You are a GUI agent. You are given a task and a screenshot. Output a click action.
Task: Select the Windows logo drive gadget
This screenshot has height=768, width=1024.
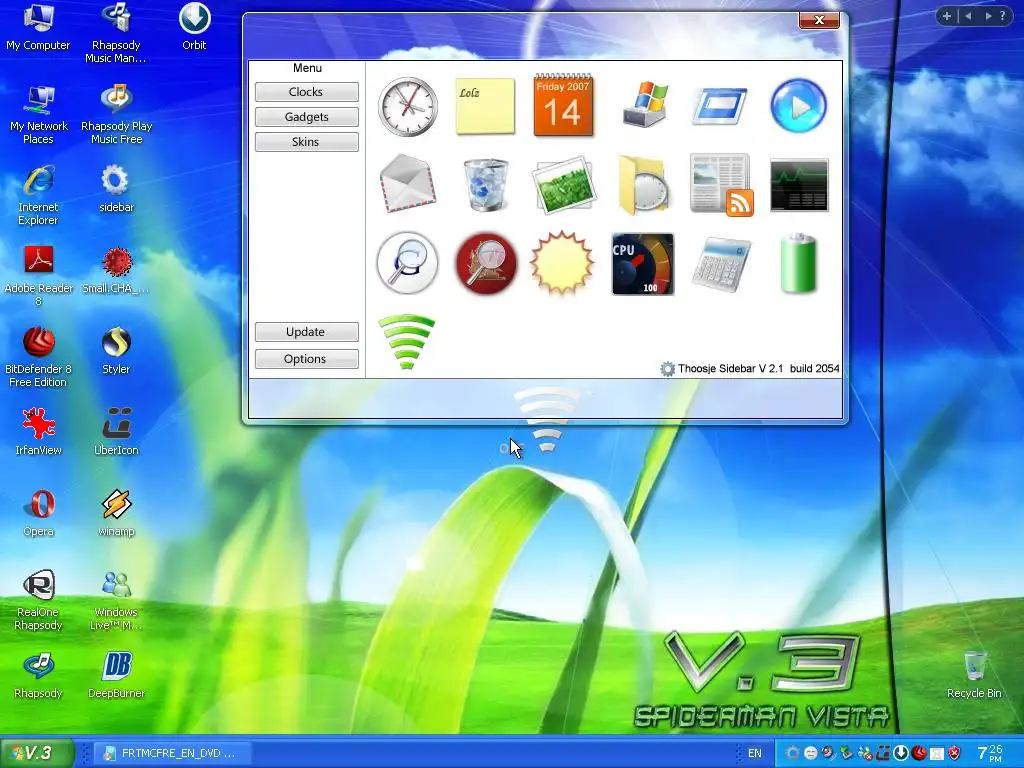coord(645,104)
